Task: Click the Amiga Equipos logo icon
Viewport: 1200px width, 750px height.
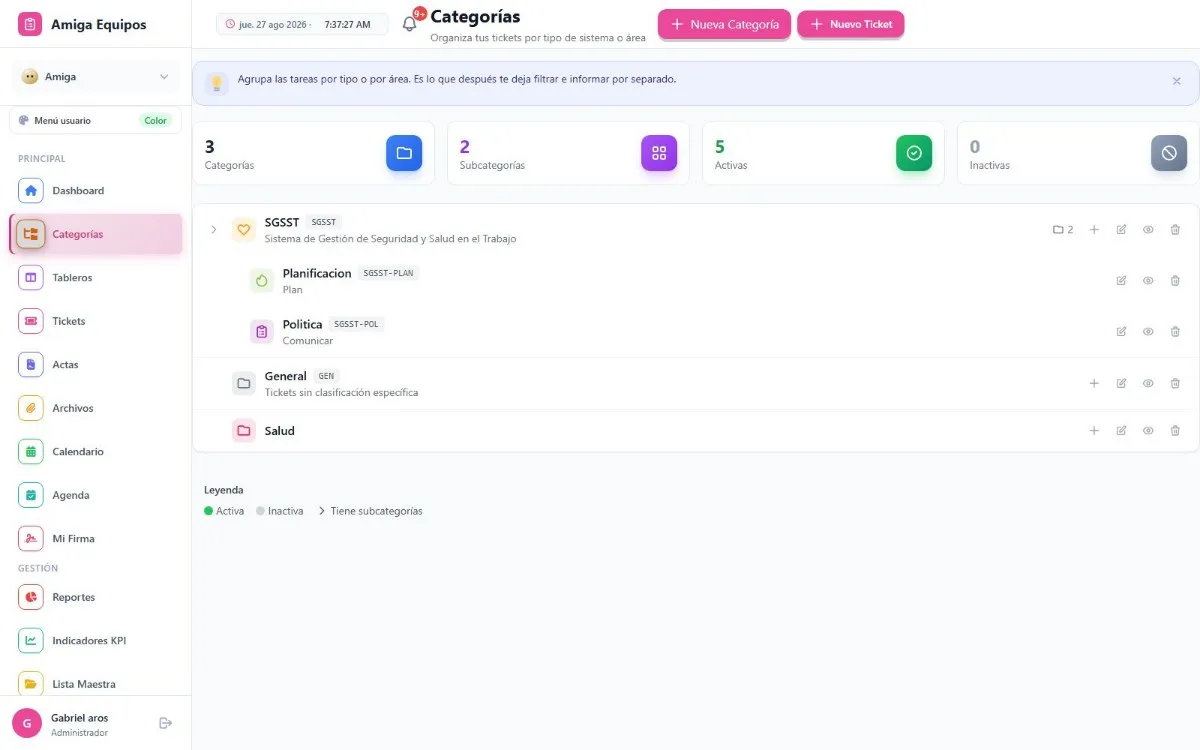Action: click(x=30, y=24)
